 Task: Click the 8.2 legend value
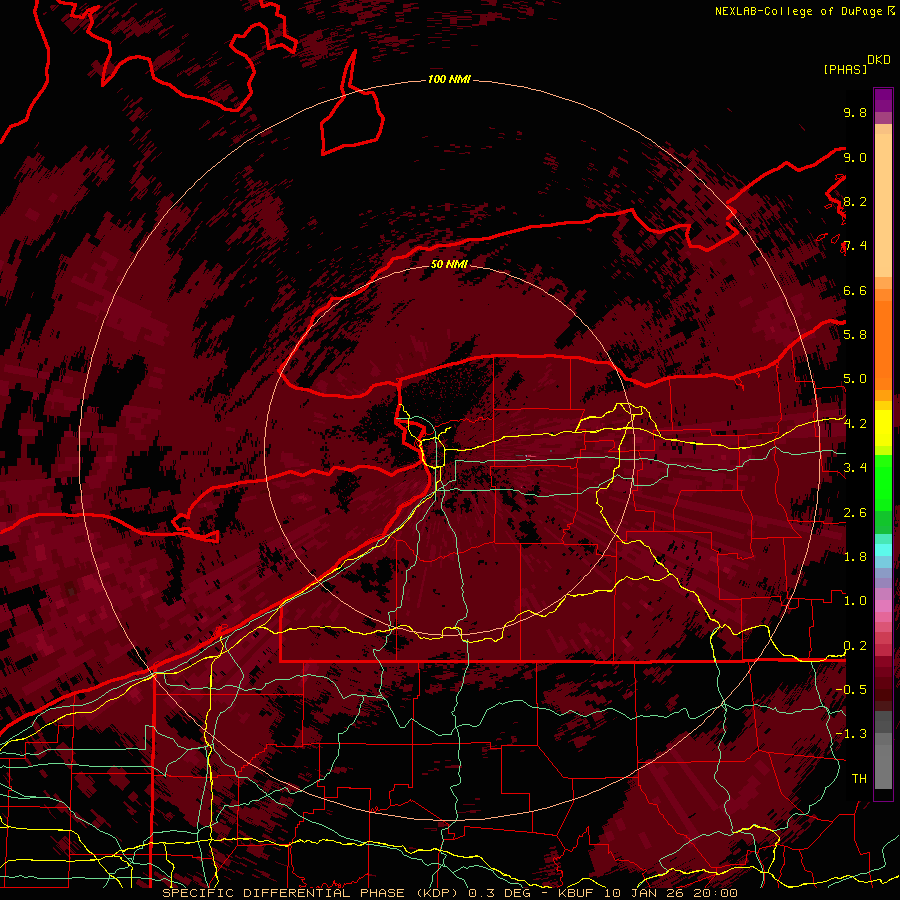(x=855, y=201)
